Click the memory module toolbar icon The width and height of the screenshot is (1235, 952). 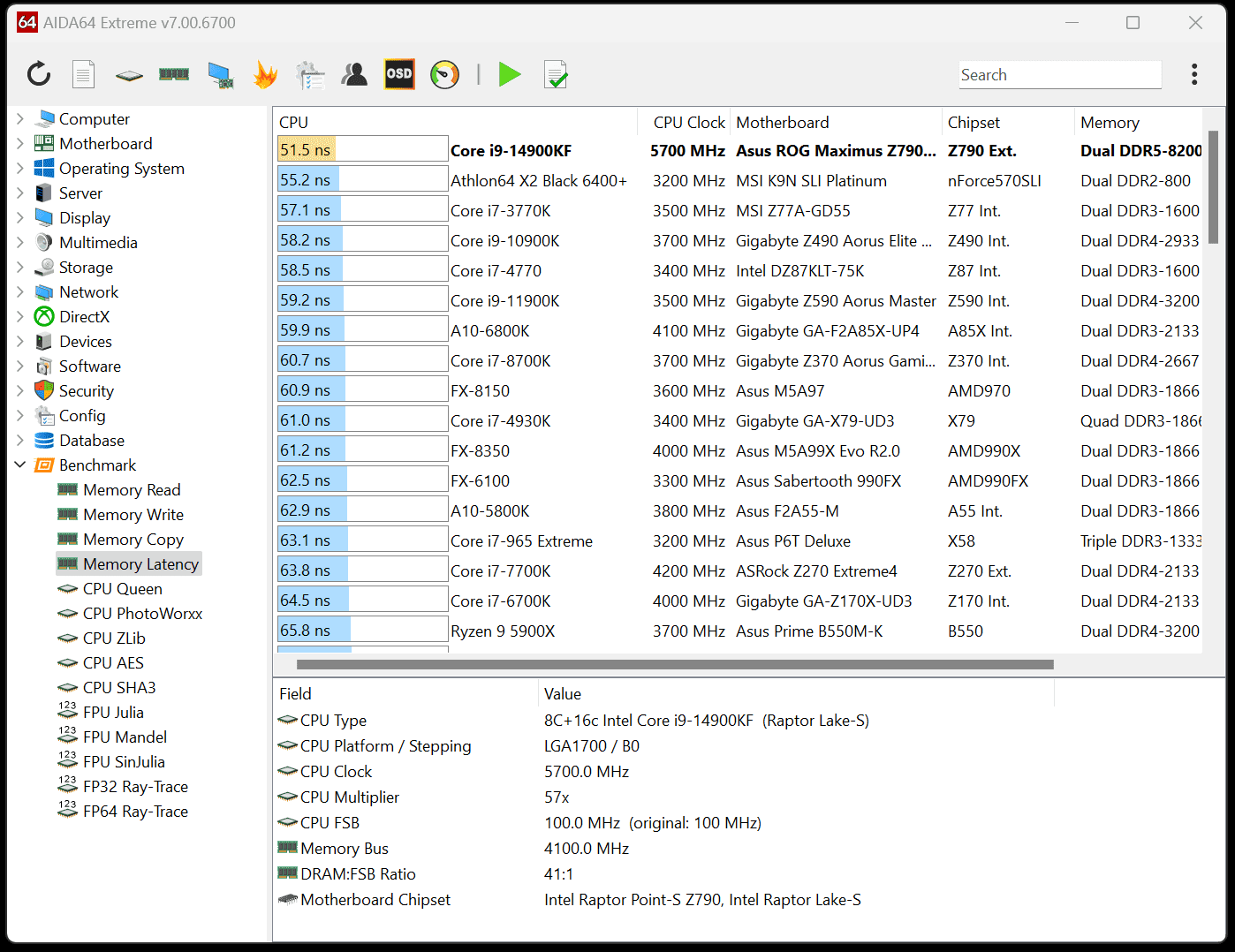click(174, 74)
